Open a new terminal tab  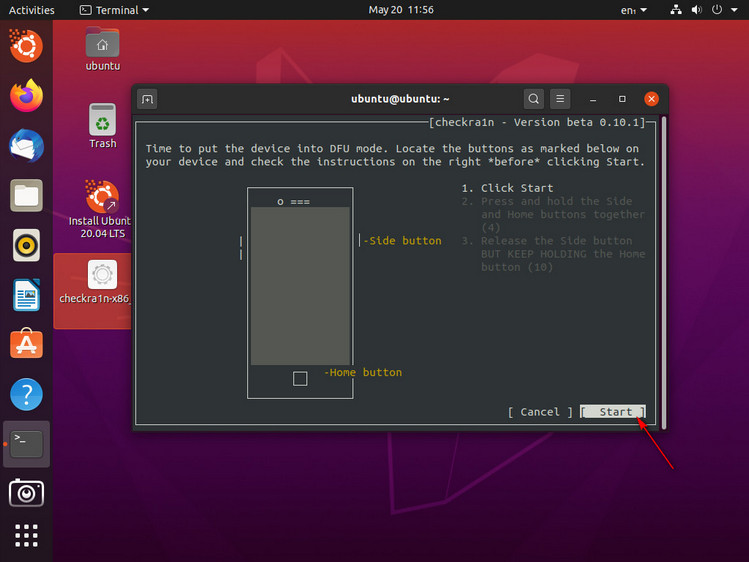(148, 99)
